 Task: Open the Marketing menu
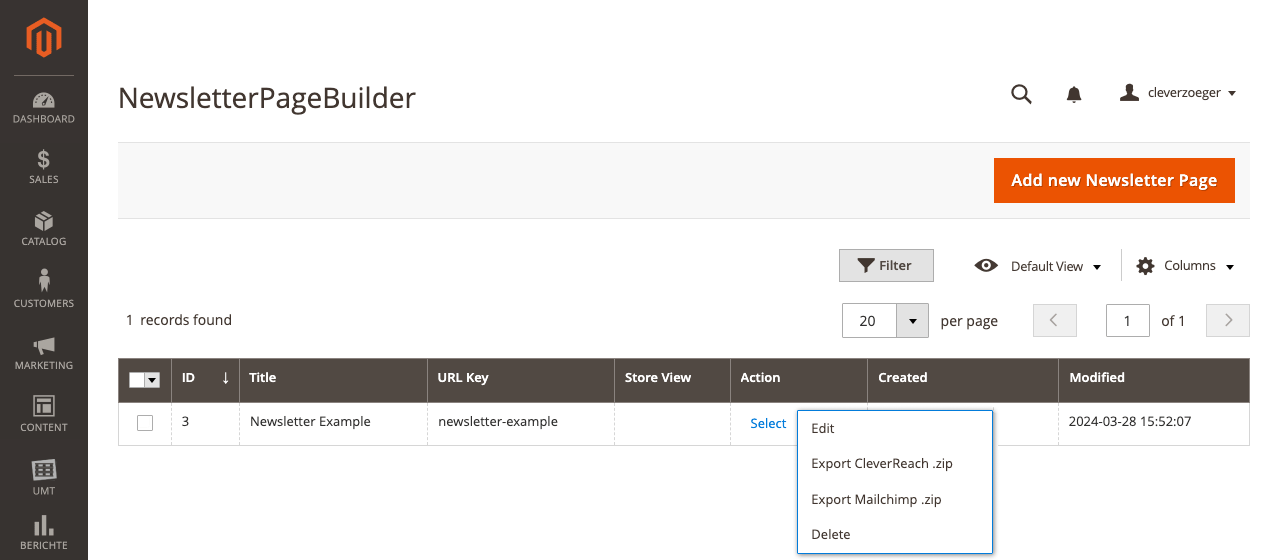click(x=44, y=353)
